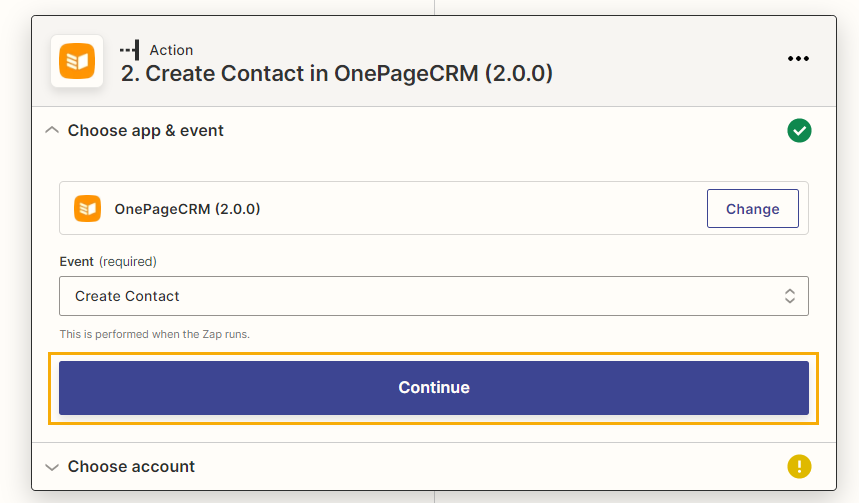Click the green checkmark status icon
The image size is (859, 503).
(799, 130)
